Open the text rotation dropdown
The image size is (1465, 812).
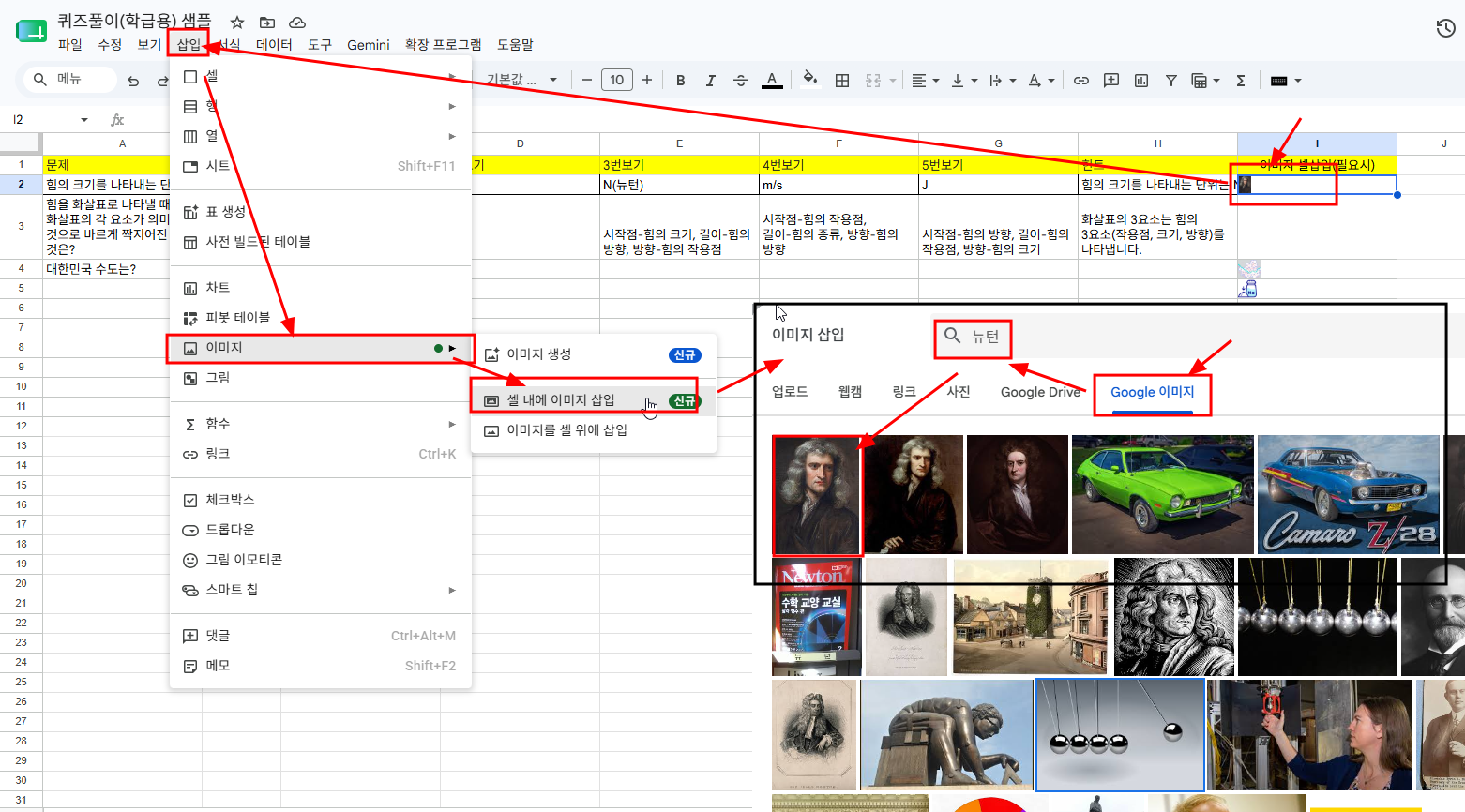pyautogui.click(x=1041, y=81)
